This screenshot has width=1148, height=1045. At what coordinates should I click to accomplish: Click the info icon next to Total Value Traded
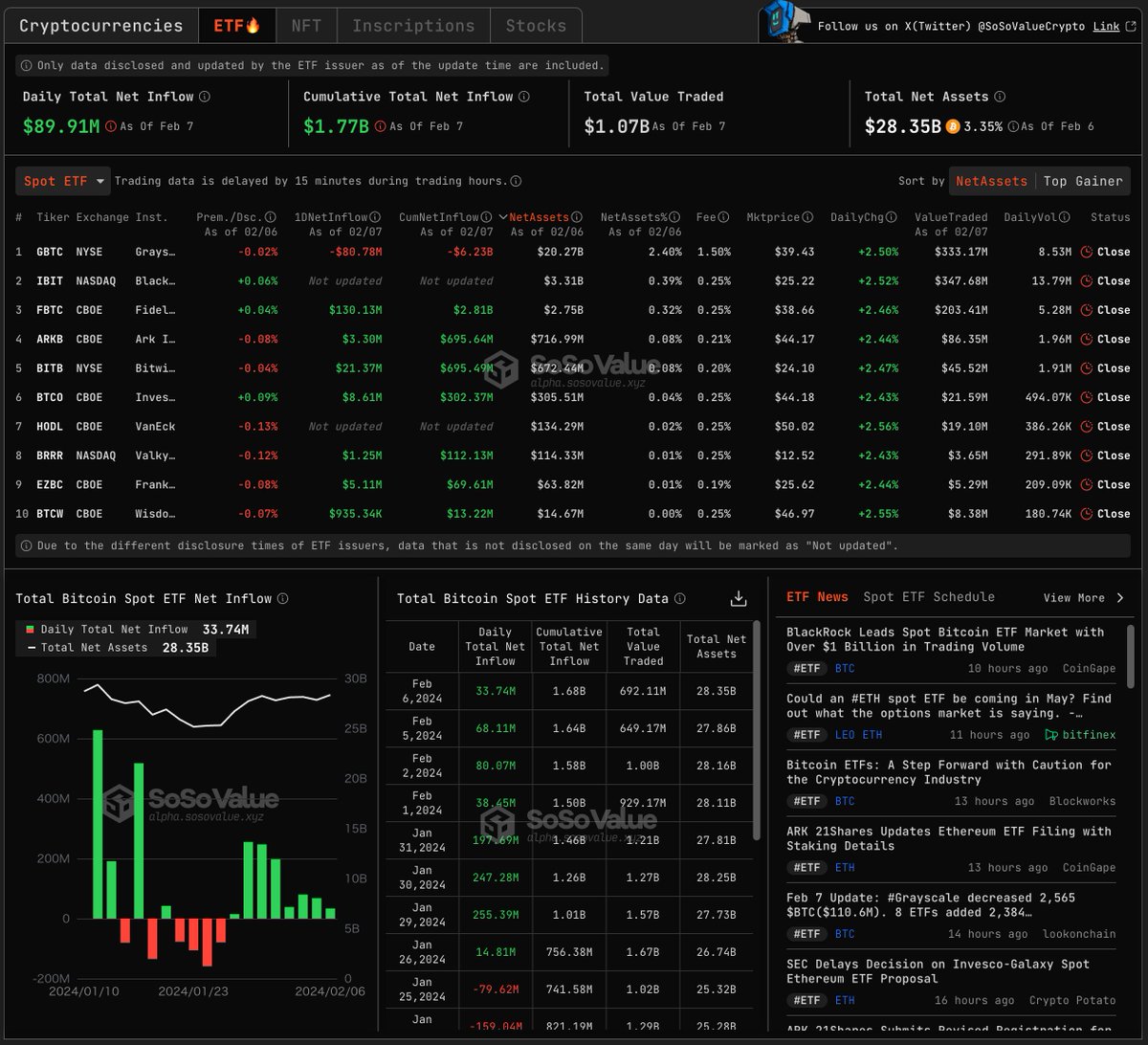[x=730, y=97]
